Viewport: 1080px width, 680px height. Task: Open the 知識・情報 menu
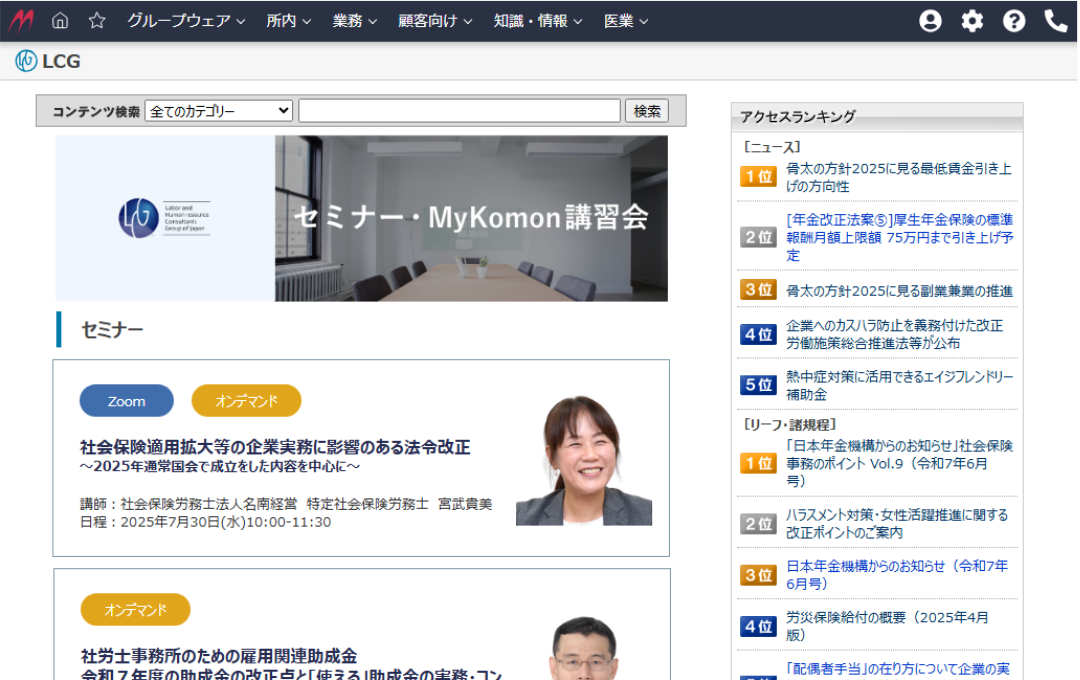pyautogui.click(x=538, y=21)
